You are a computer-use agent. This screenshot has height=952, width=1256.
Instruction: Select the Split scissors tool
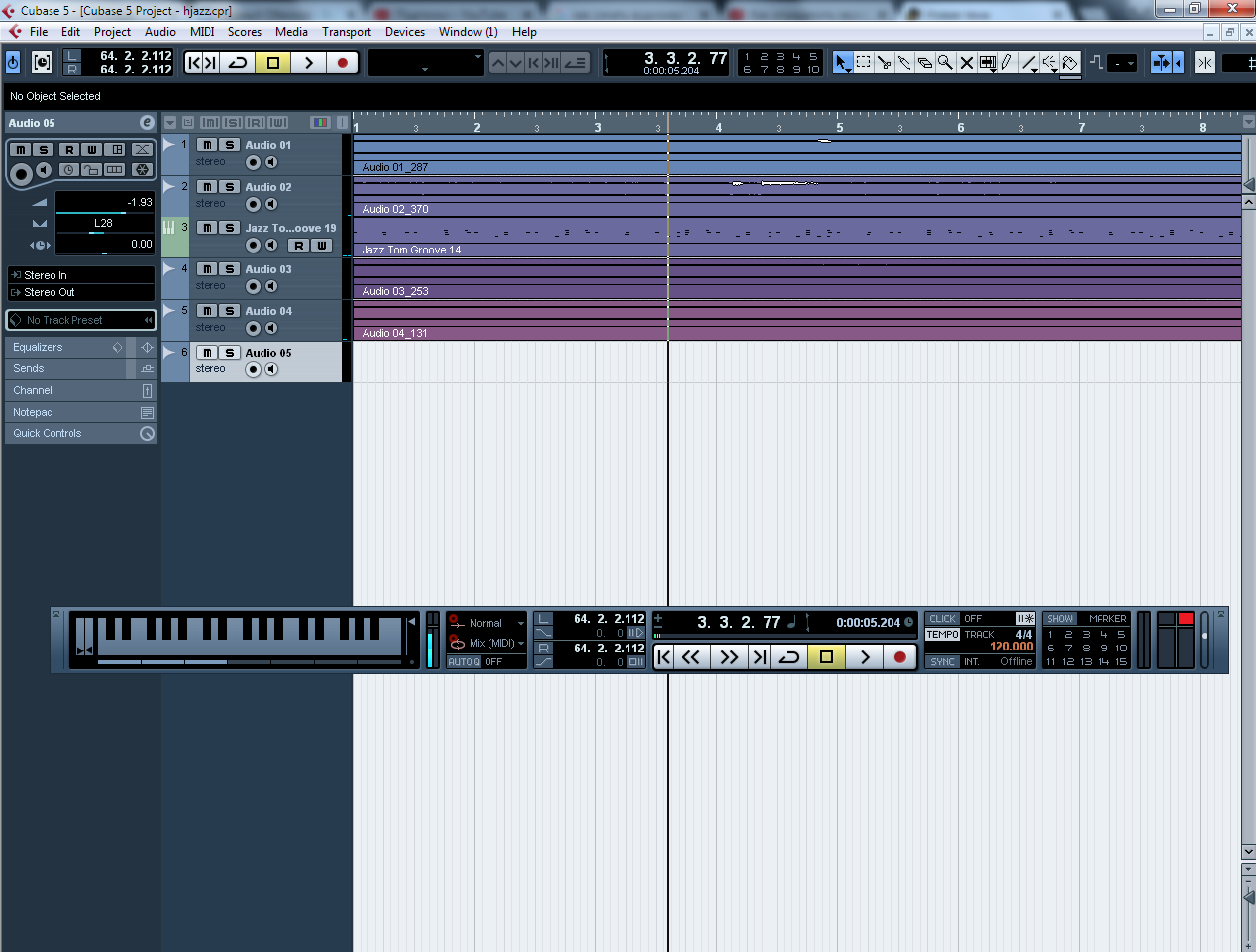(x=885, y=63)
